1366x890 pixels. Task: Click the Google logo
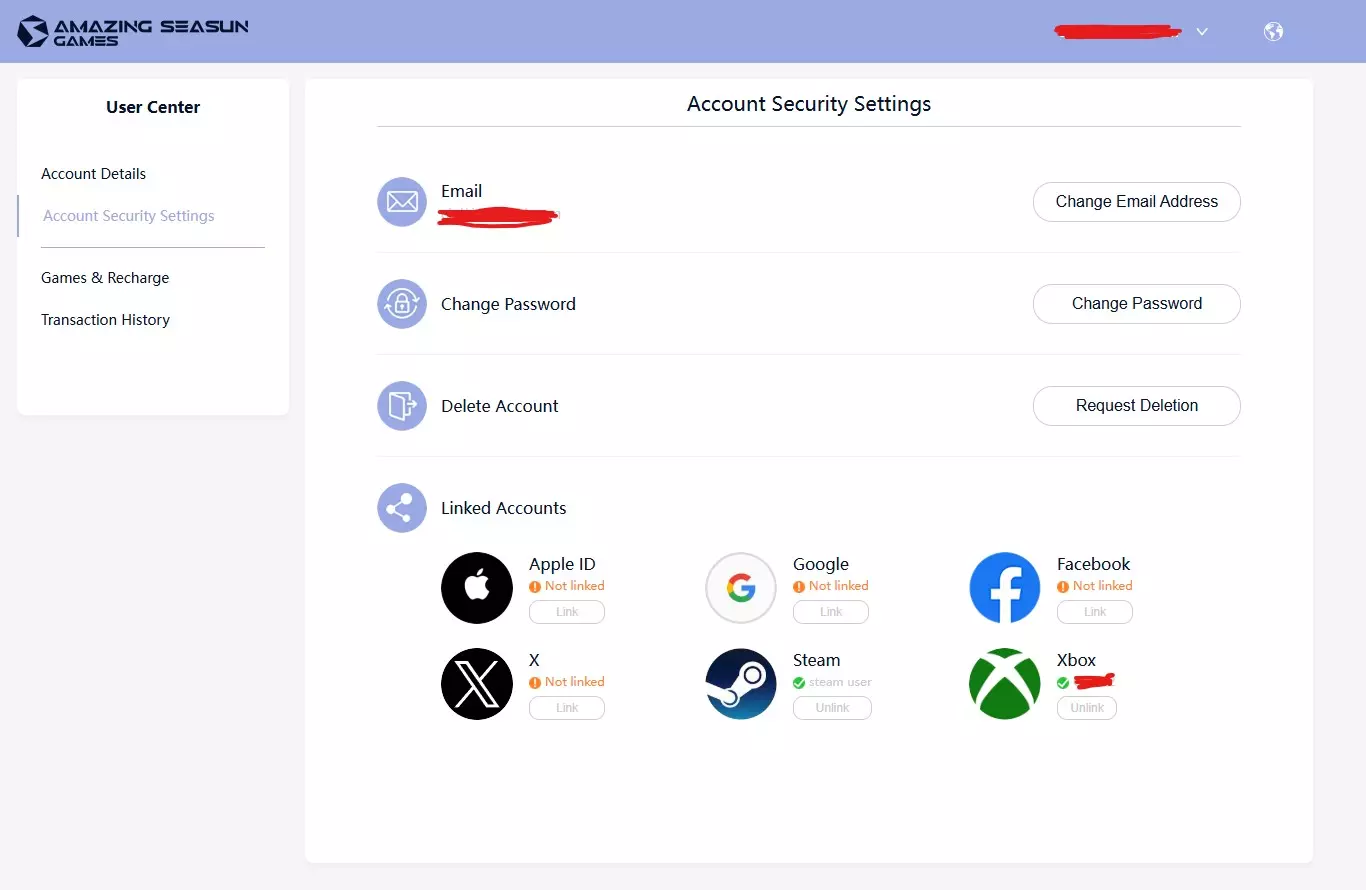point(741,588)
